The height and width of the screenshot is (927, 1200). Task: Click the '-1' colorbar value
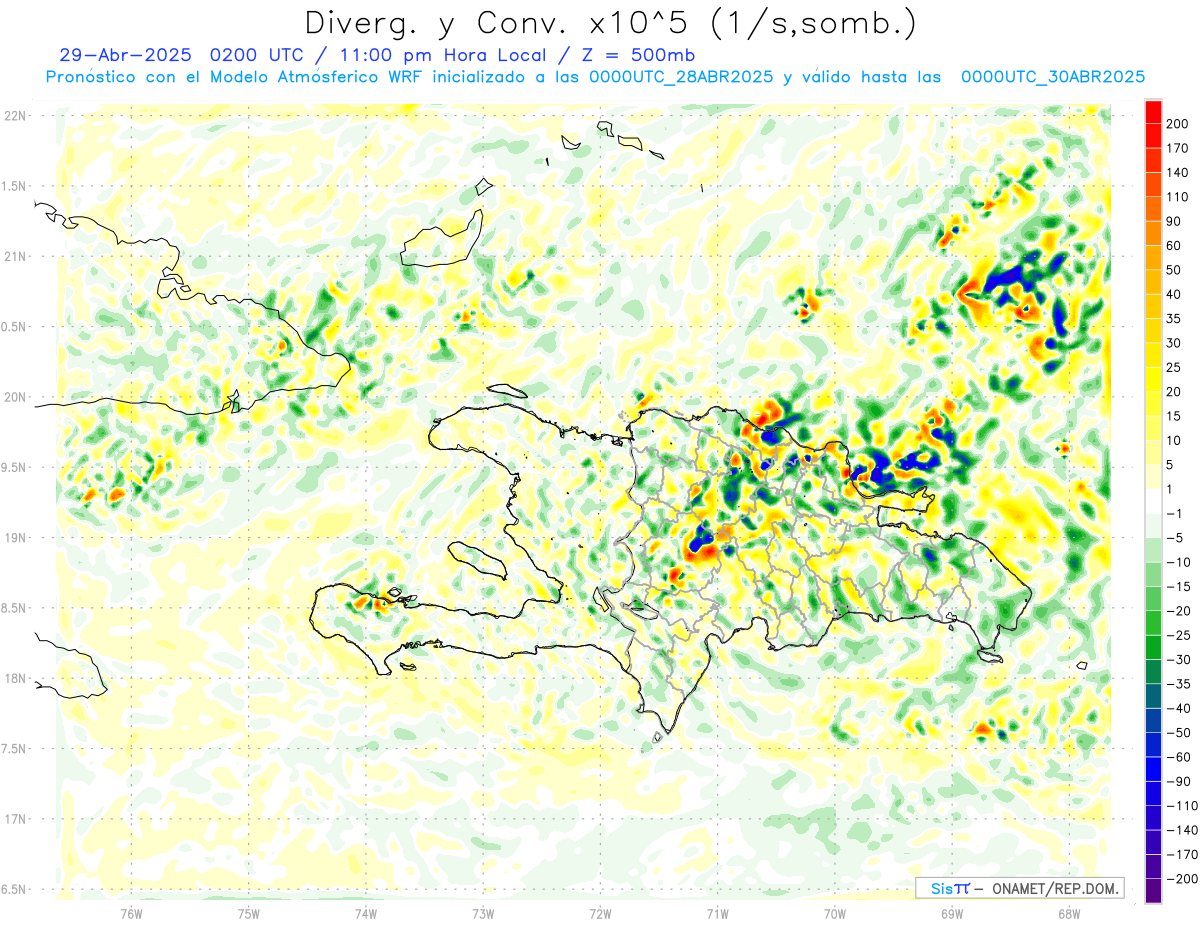[x=1176, y=514]
